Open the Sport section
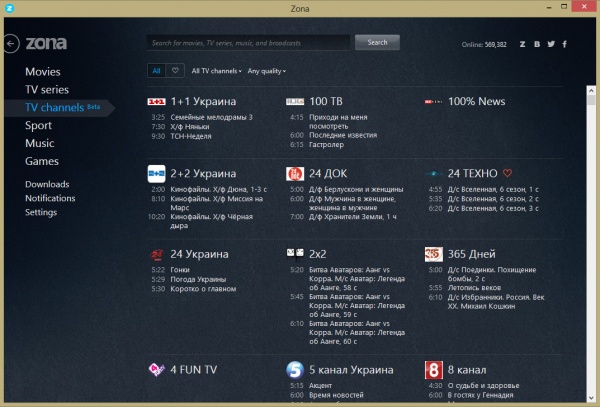The width and height of the screenshot is (600, 407). click(38, 125)
